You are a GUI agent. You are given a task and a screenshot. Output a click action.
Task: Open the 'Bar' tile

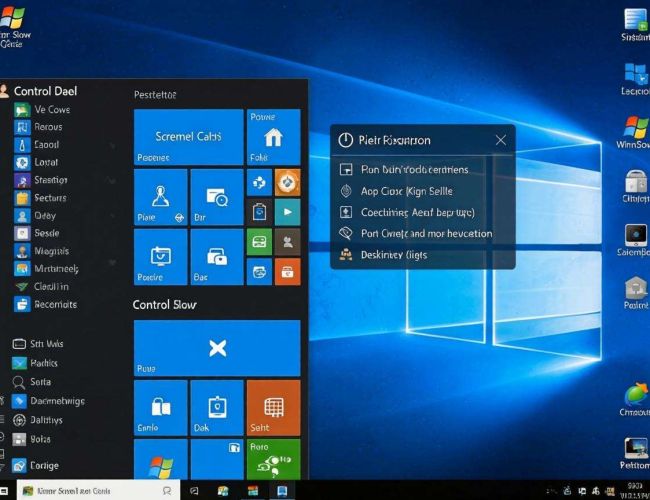[x=217, y=197]
